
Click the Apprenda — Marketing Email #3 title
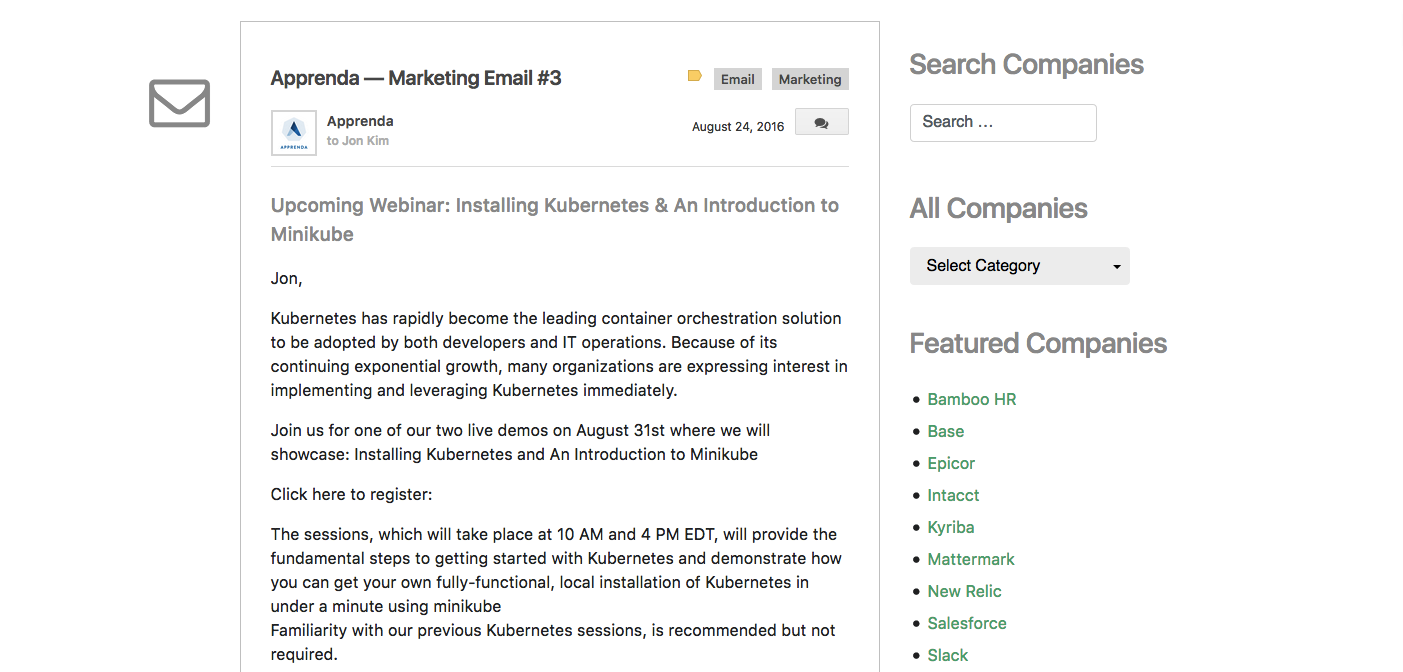coord(416,78)
